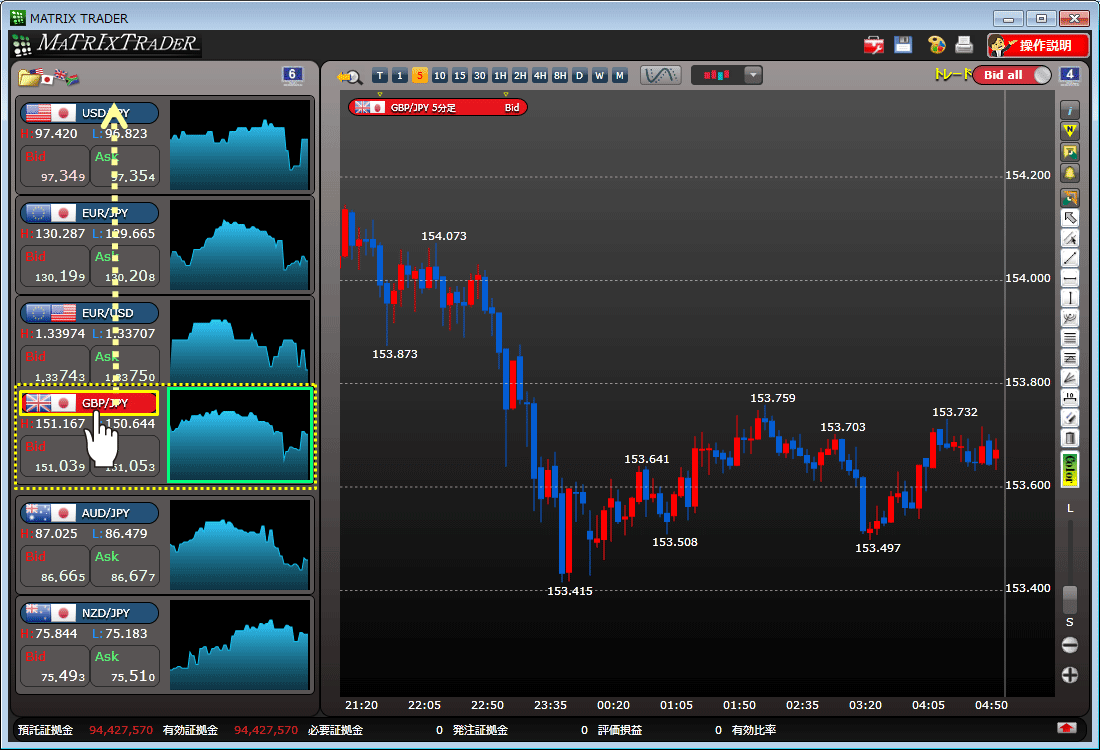Click the green Color button
The width and height of the screenshot is (1100, 750).
coord(1069,469)
